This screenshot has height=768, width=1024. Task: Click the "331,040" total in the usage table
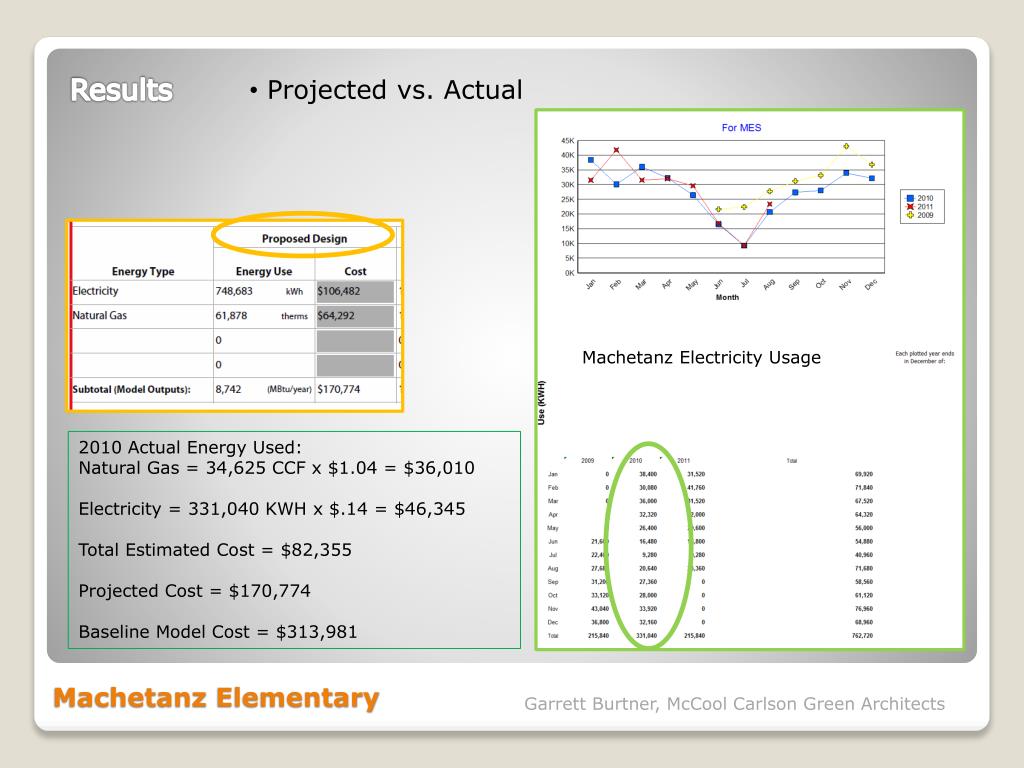(x=647, y=635)
